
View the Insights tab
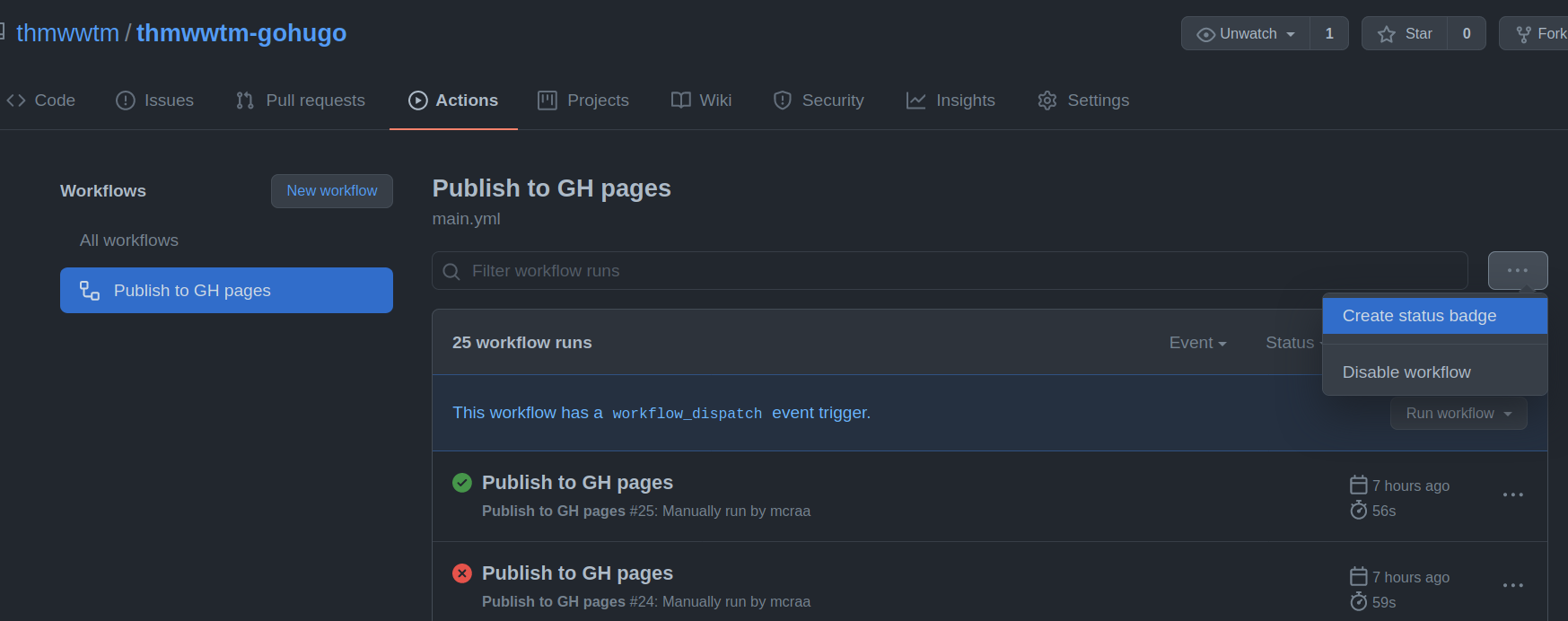[950, 101]
